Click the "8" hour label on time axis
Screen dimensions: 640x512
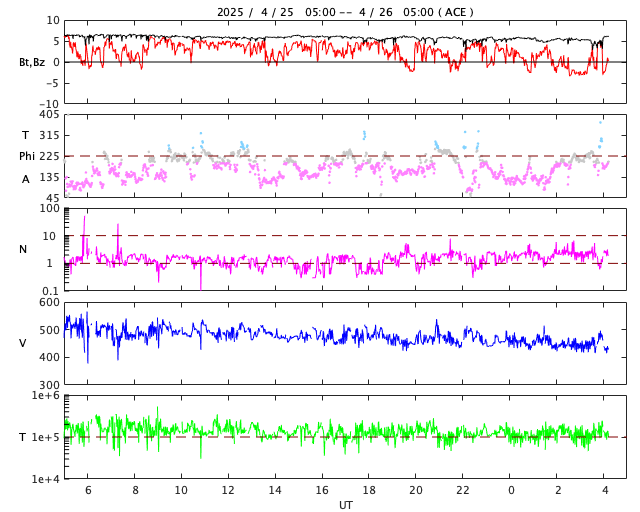coord(135,490)
